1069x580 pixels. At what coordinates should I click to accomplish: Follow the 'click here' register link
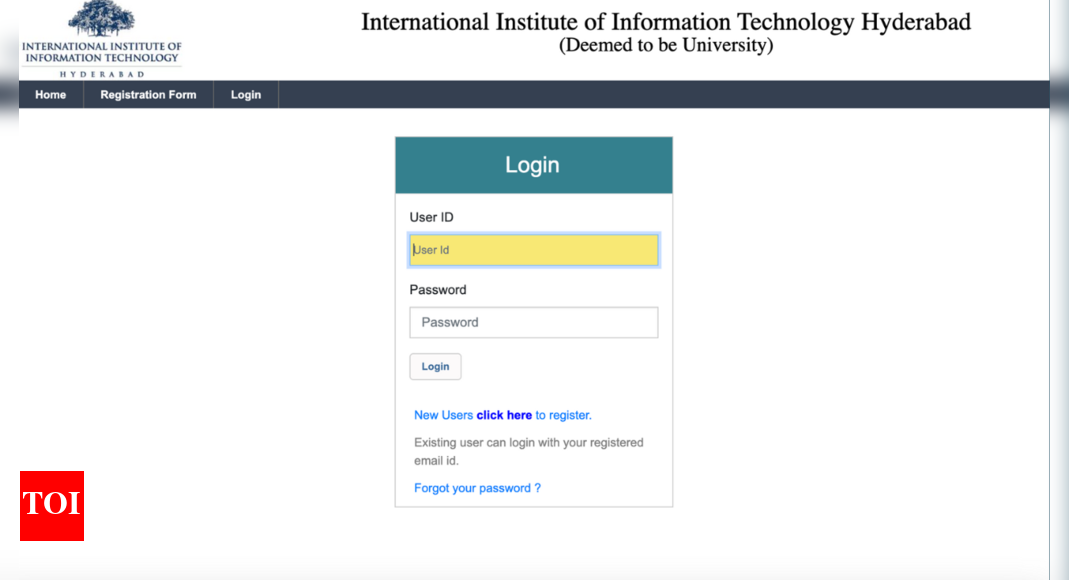504,415
